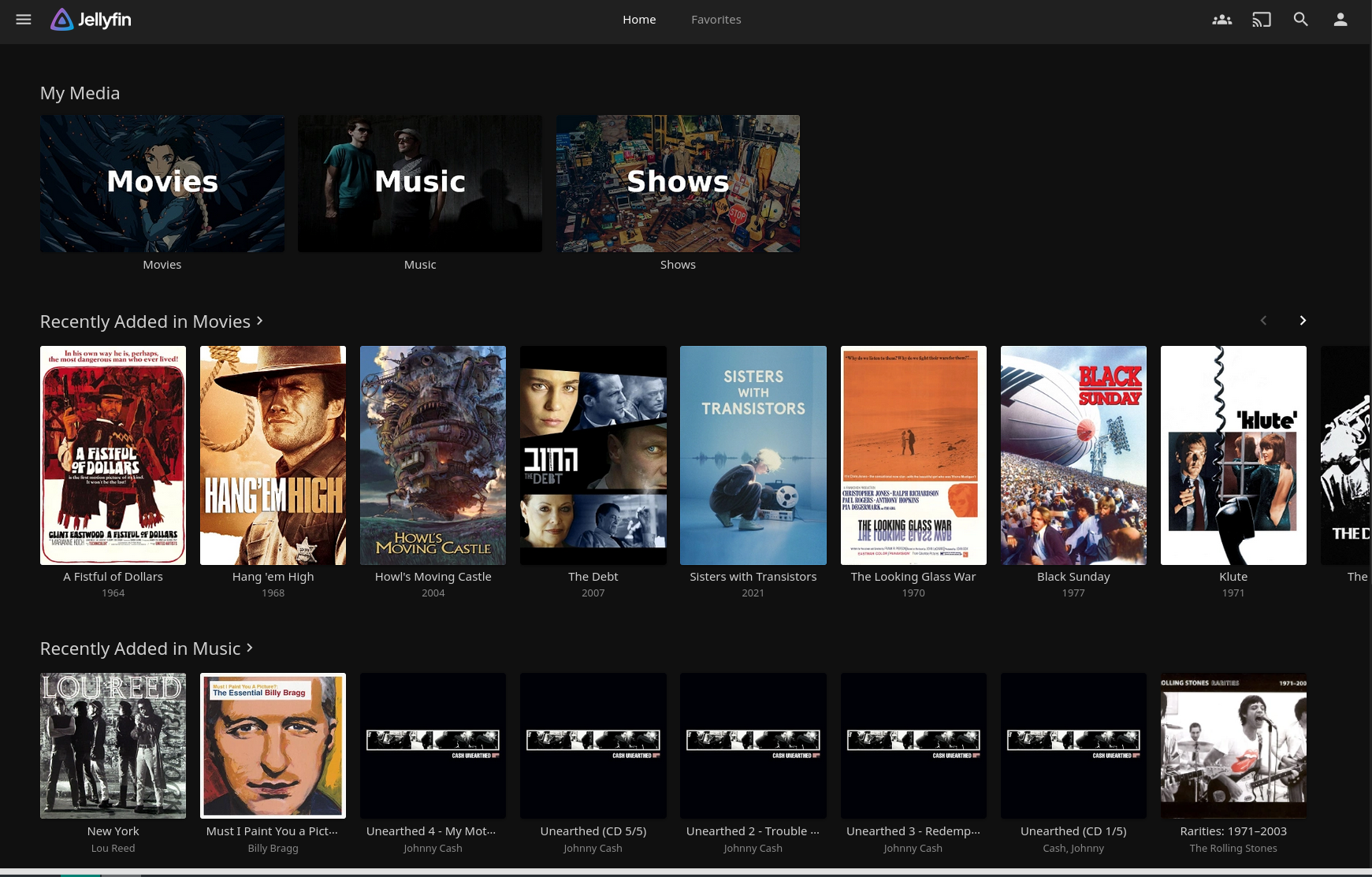Click the Klute title text
This screenshot has height=877, width=1372.
[x=1233, y=577]
